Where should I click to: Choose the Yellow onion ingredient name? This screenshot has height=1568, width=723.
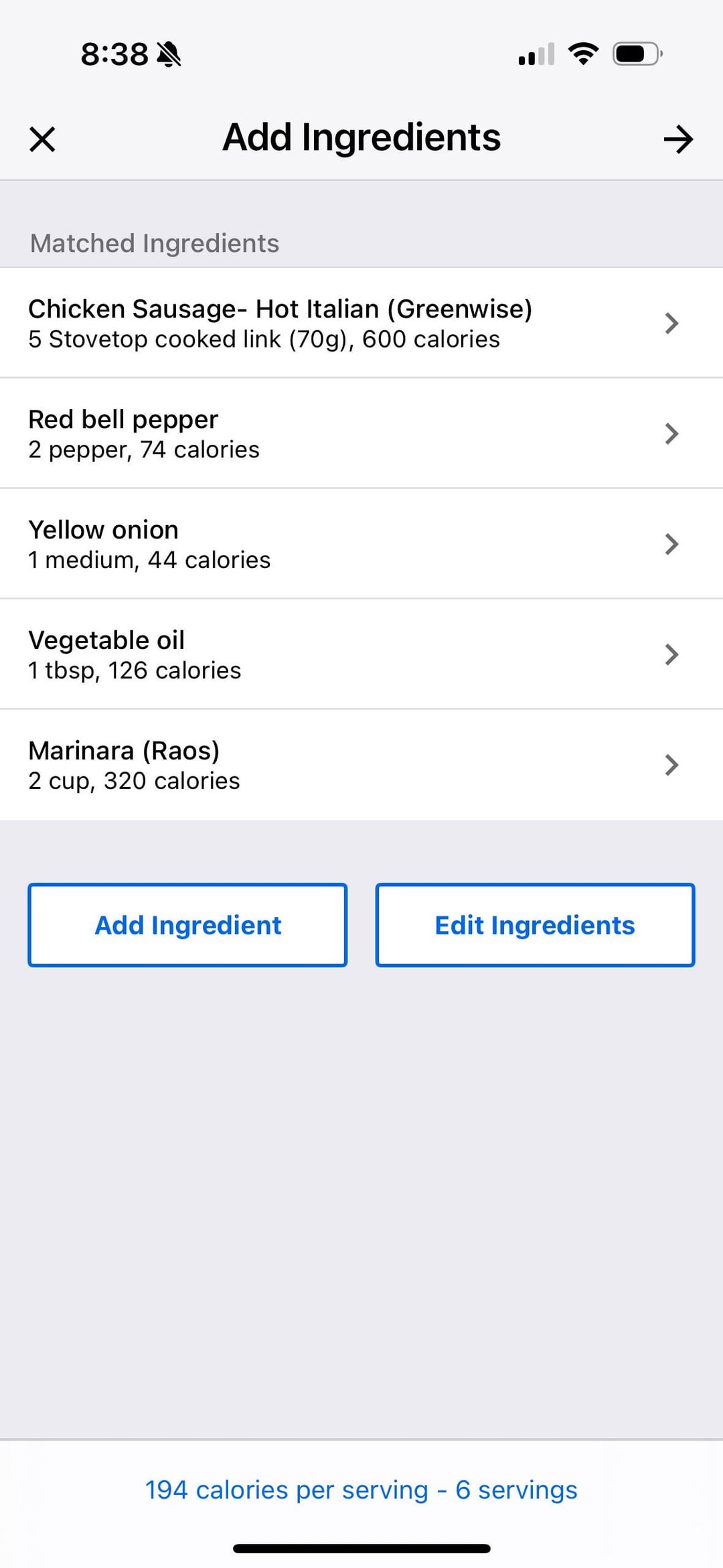click(x=103, y=530)
